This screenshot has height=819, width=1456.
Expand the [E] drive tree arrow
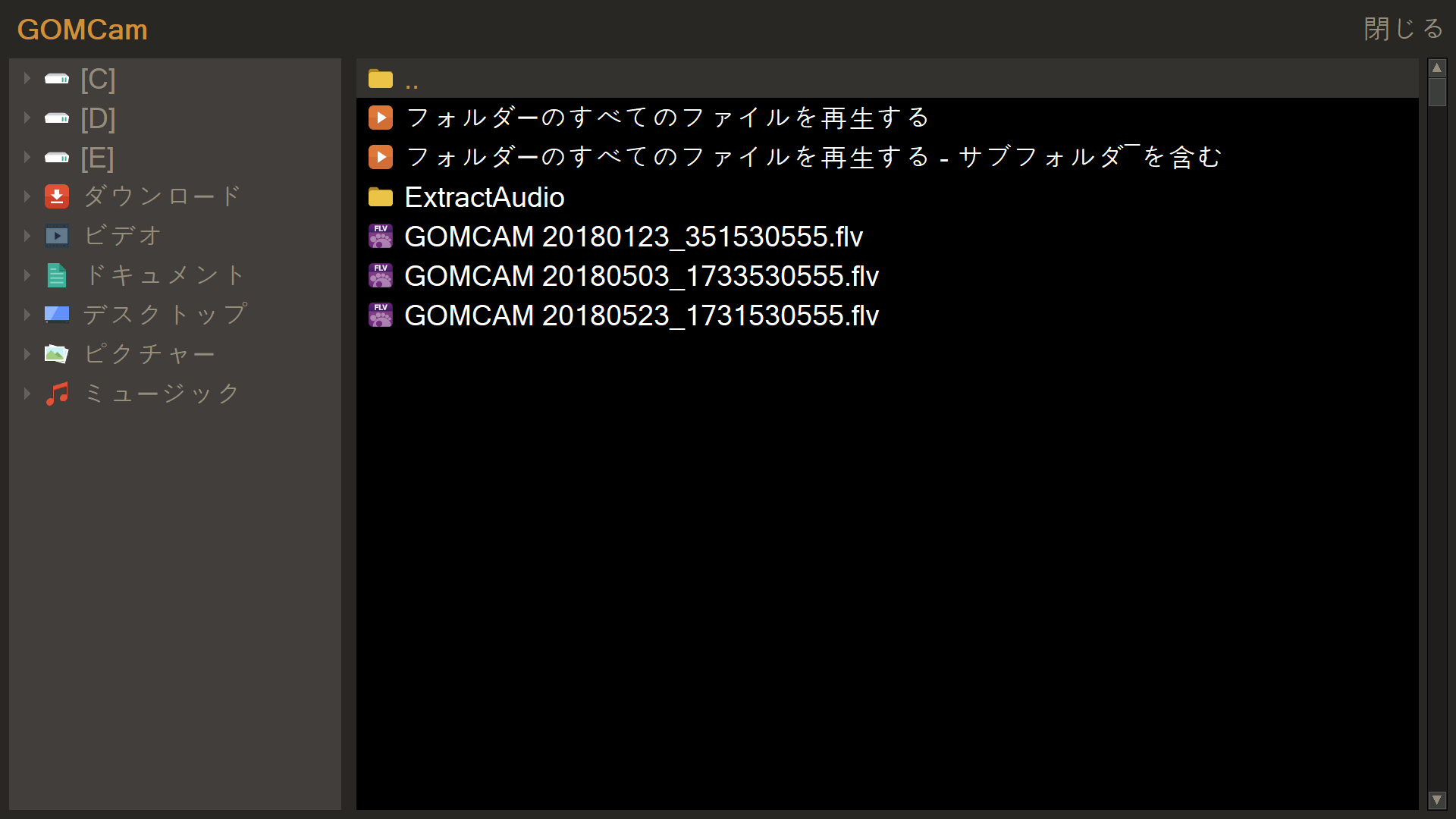tap(27, 157)
